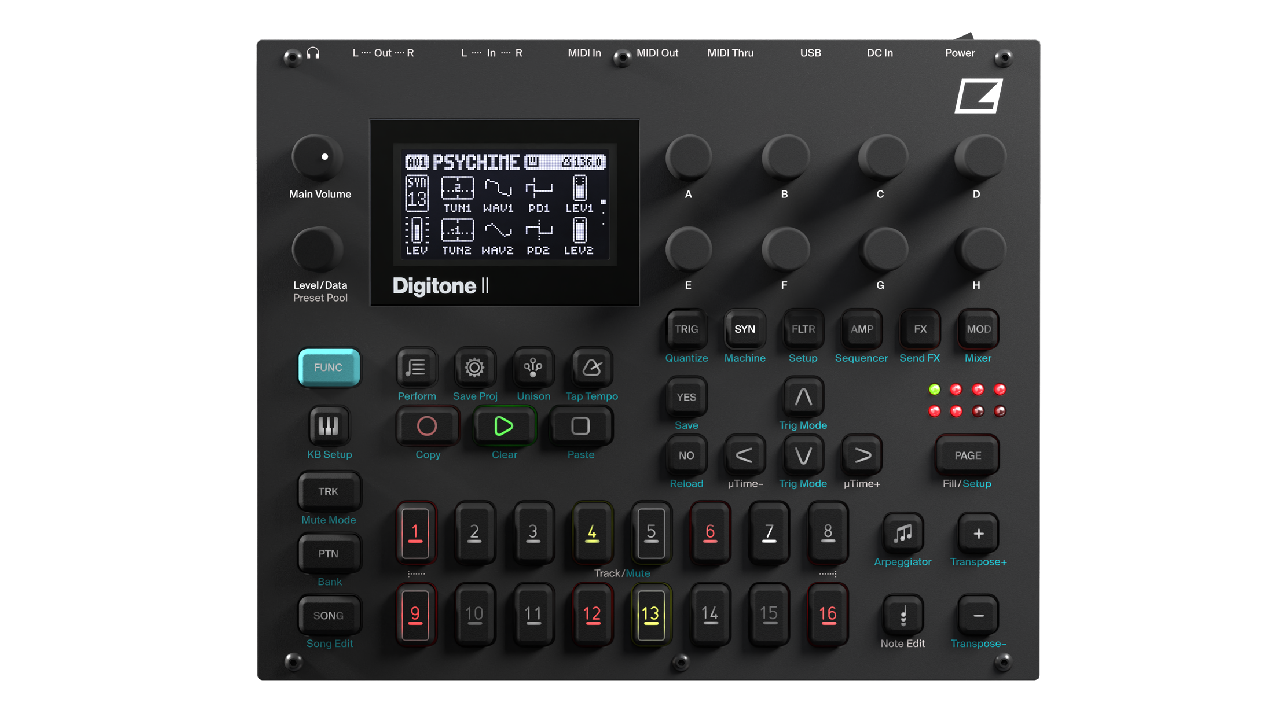Click the green pattern page LED
This screenshot has height=720, width=1280.
point(934,389)
